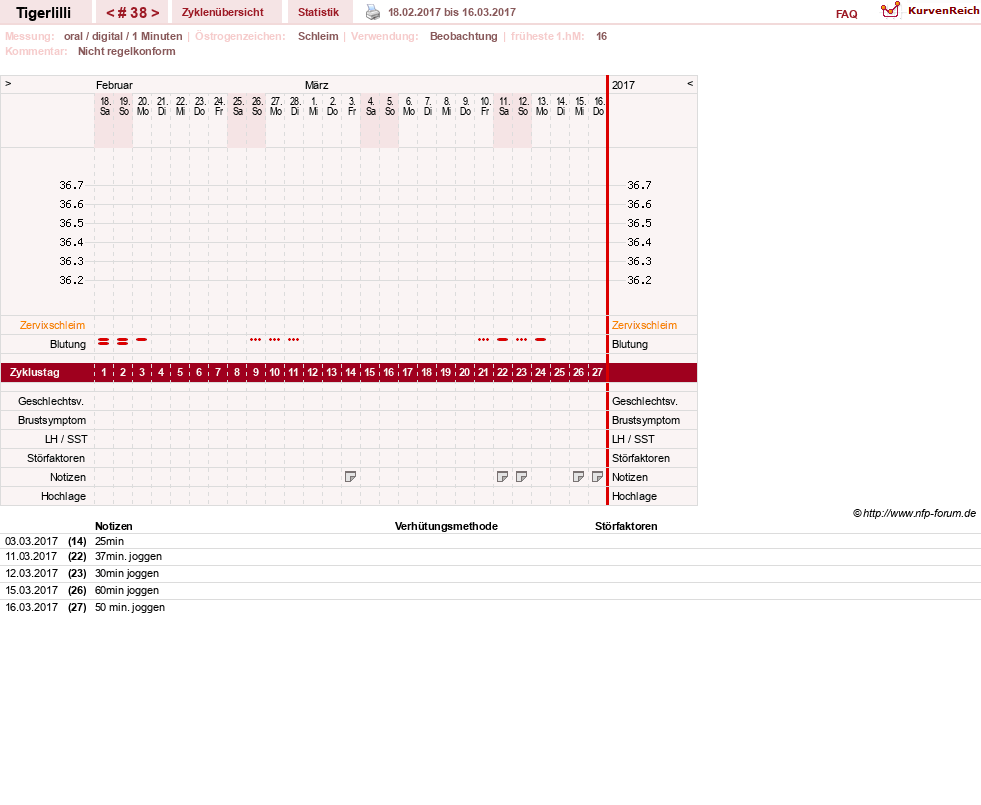Viewport: 981px width, 805px height.
Task: Click the März month label
Action: (317, 85)
